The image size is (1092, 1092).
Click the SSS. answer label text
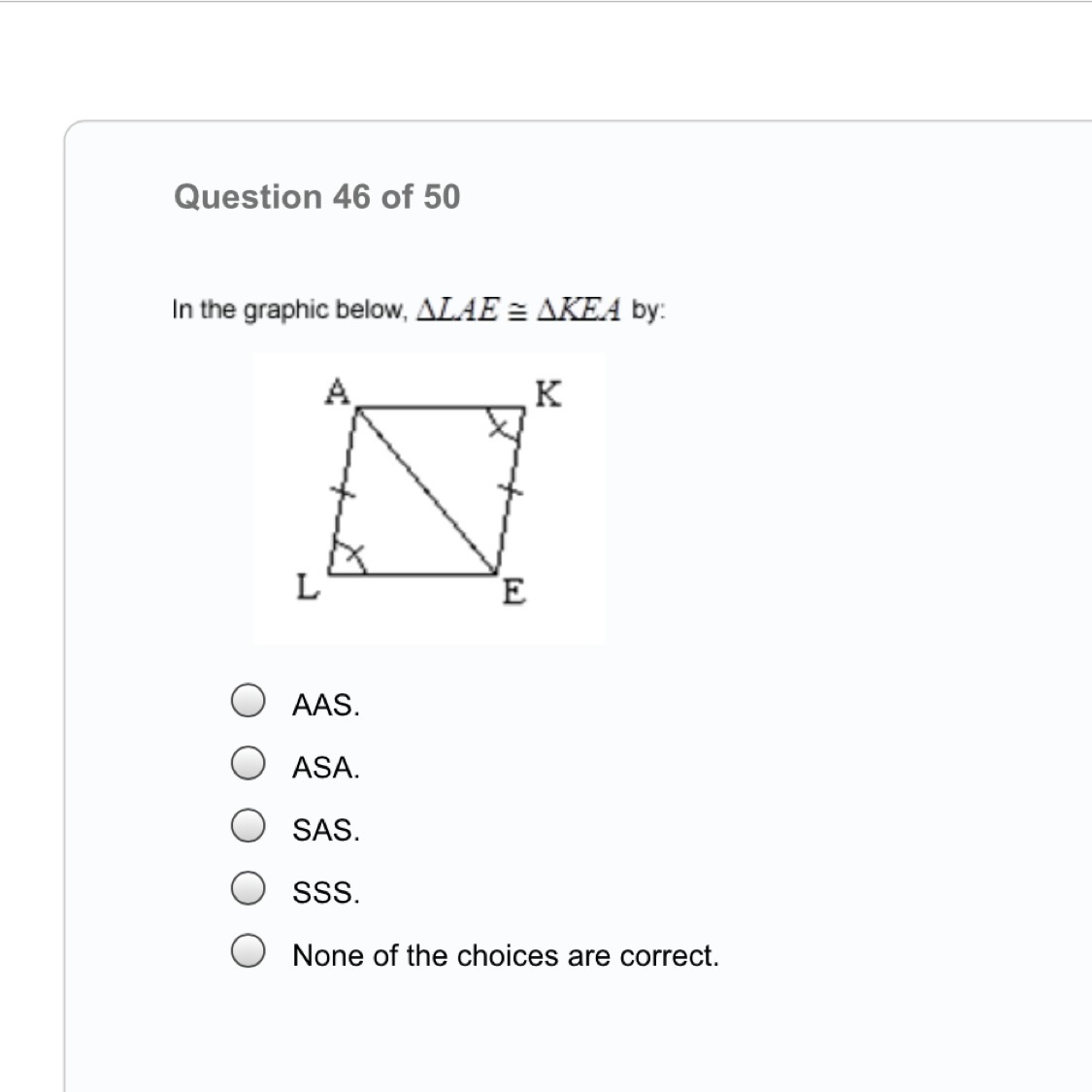click(326, 892)
